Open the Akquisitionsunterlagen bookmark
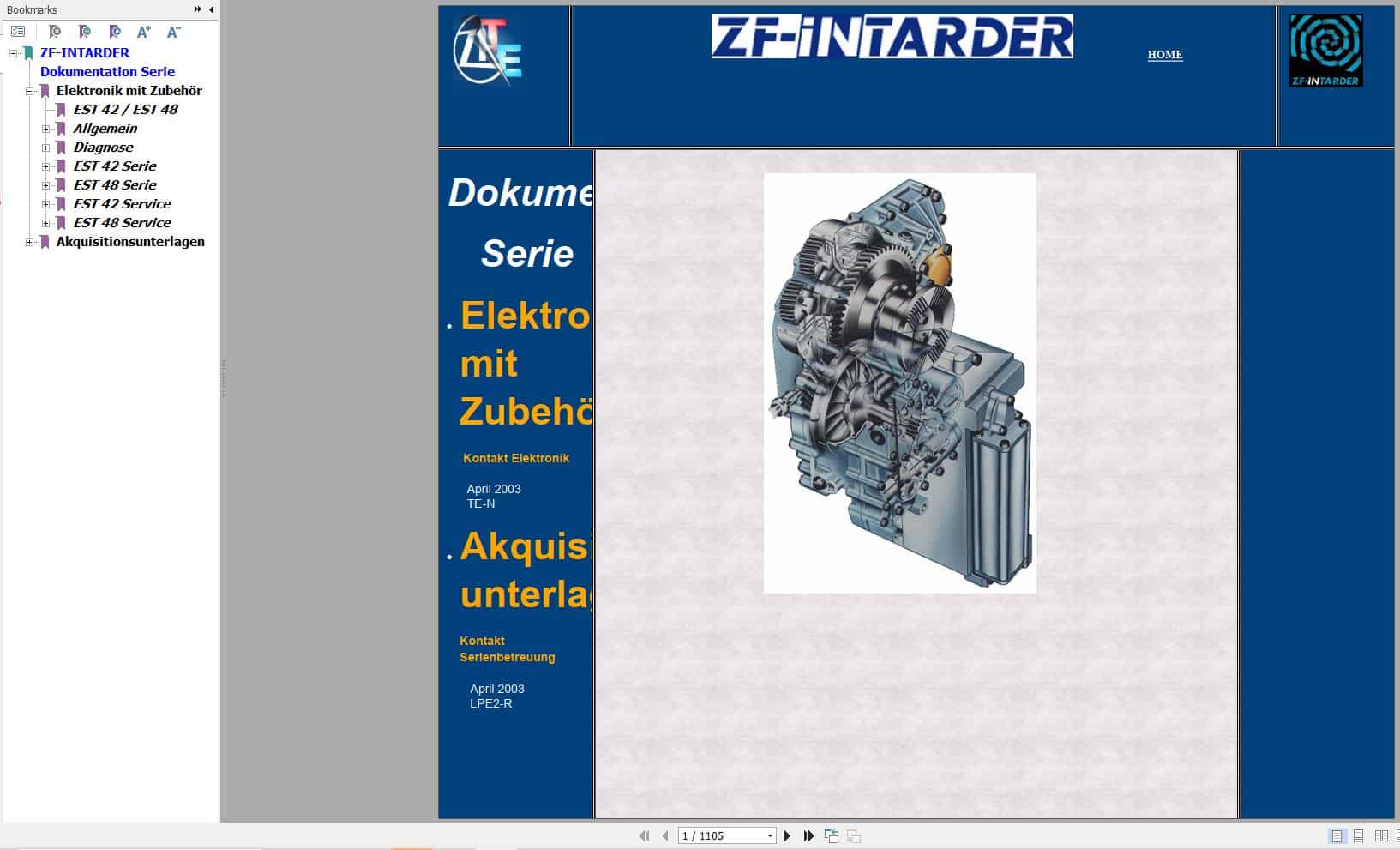The height and width of the screenshot is (850, 1400). [130, 242]
